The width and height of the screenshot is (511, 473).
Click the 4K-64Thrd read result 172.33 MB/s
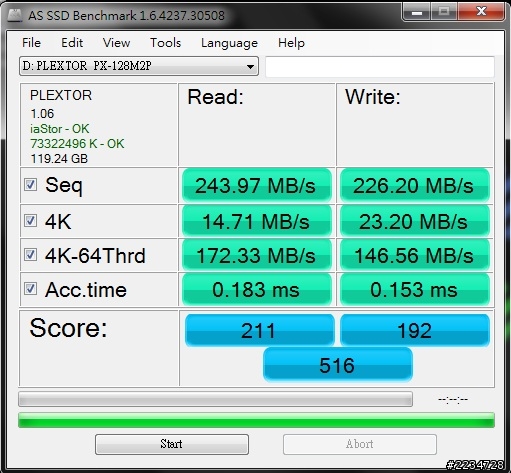[257, 255]
